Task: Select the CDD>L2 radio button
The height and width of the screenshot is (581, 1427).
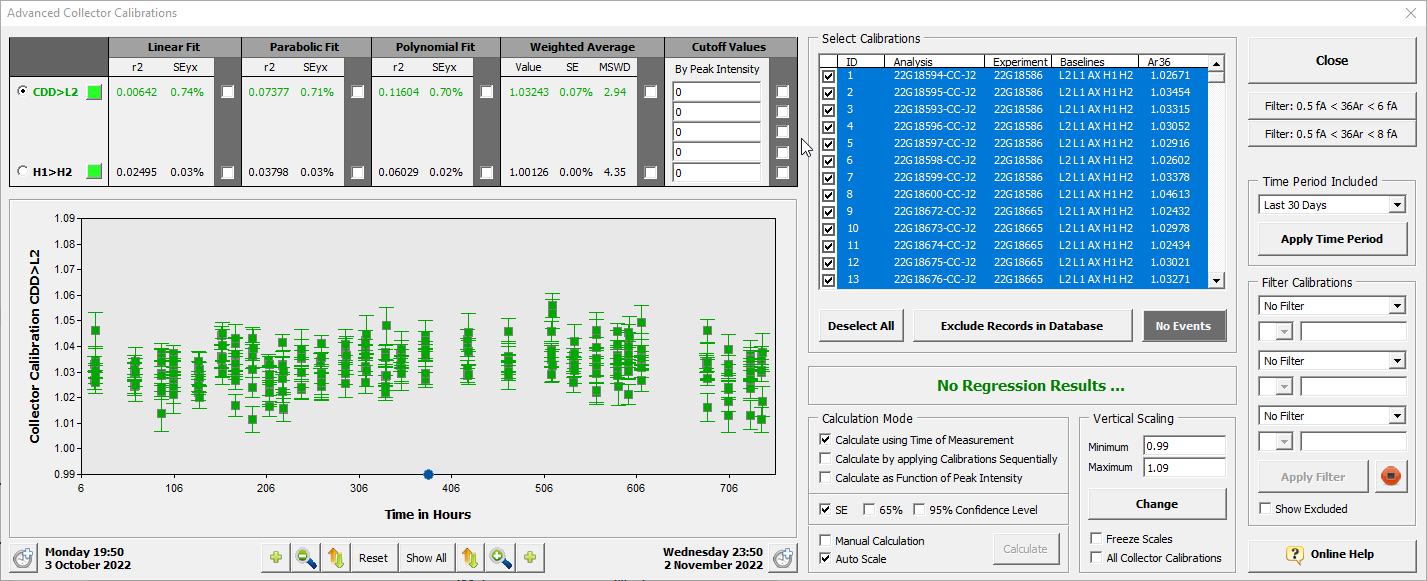Action: (x=23, y=91)
